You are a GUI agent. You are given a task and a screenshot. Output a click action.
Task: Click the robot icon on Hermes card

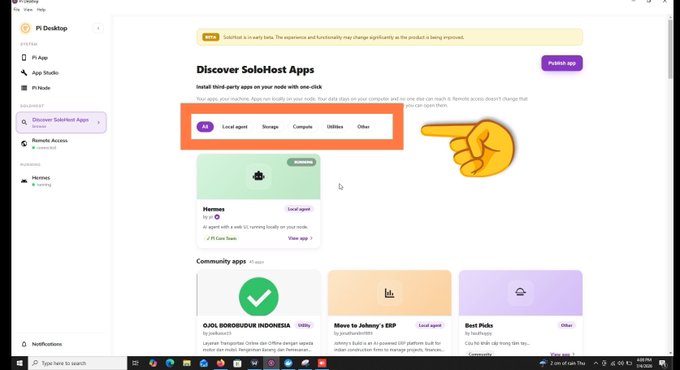coord(258,176)
